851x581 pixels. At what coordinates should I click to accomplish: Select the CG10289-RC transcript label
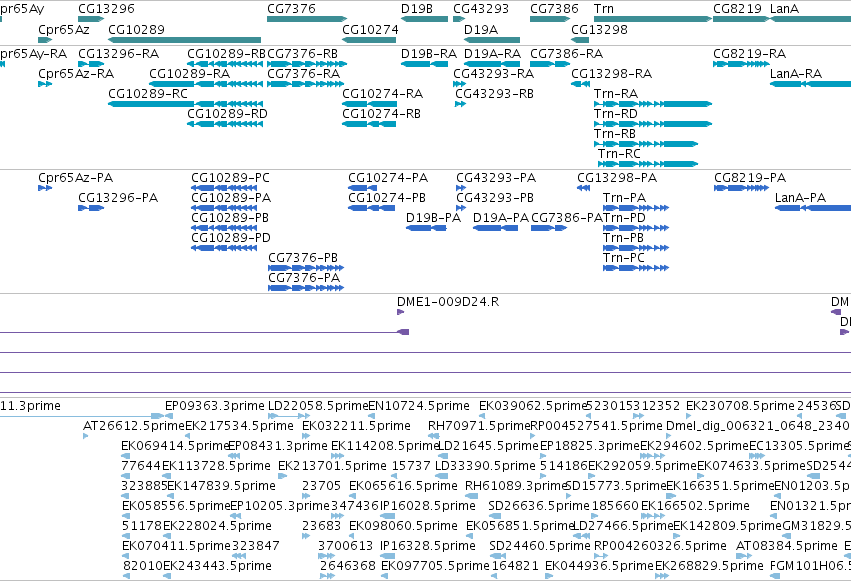148,94
